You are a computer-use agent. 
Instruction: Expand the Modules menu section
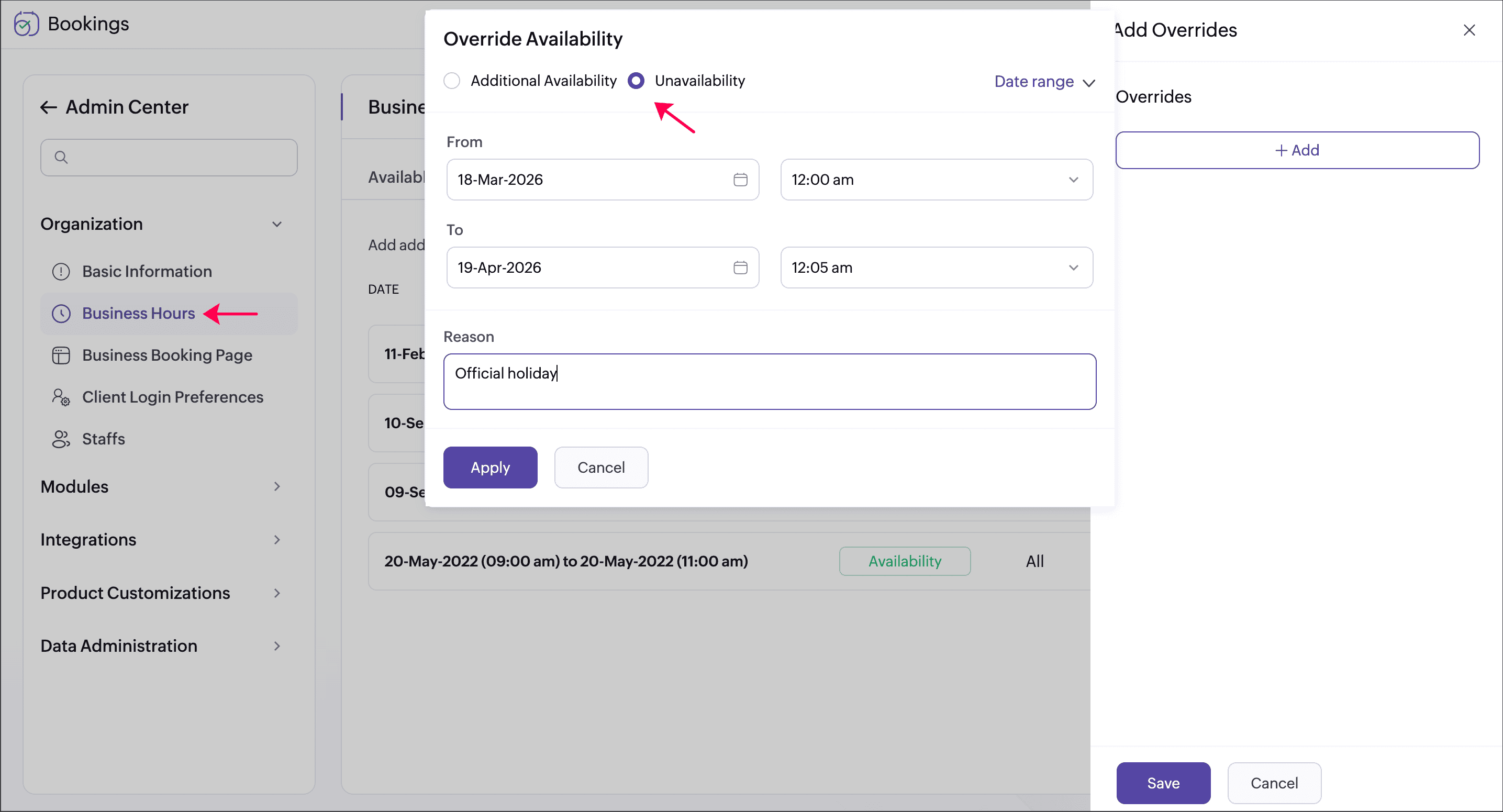[276, 486]
